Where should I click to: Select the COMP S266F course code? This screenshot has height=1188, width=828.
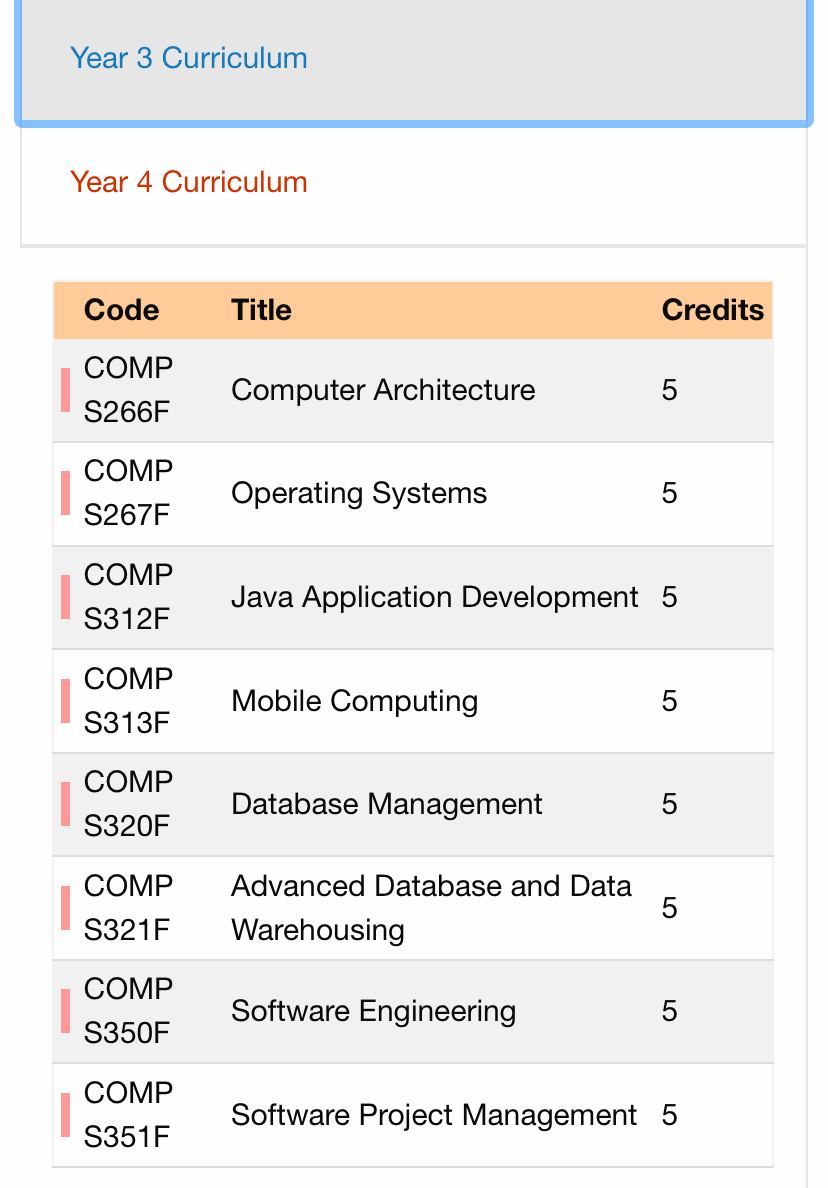click(128, 390)
